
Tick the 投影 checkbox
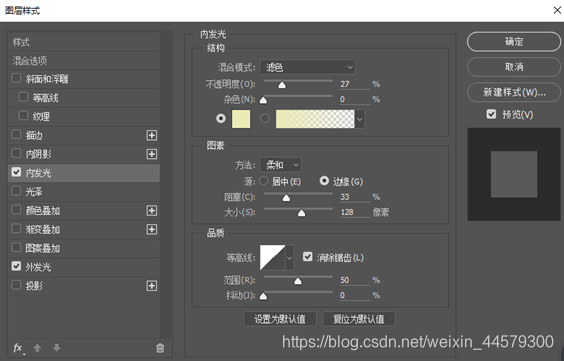(16, 285)
